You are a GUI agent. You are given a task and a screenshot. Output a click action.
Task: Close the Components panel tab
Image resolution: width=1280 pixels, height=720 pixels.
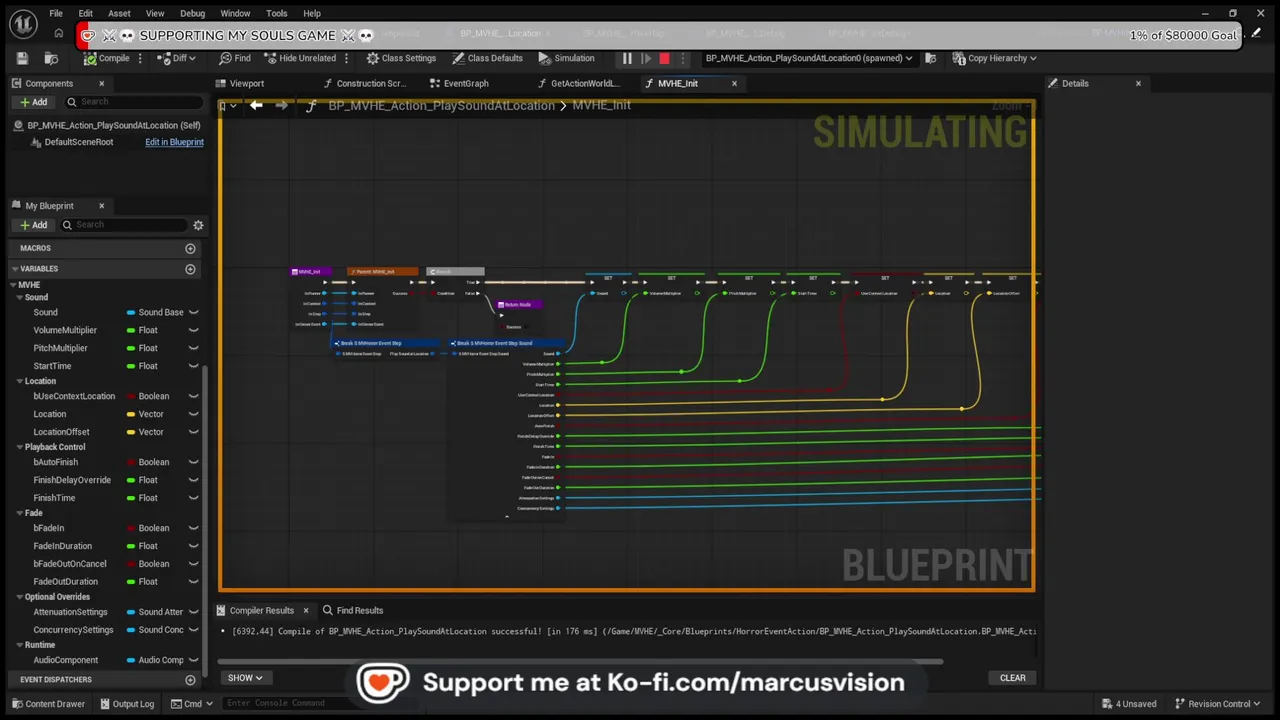point(101,83)
